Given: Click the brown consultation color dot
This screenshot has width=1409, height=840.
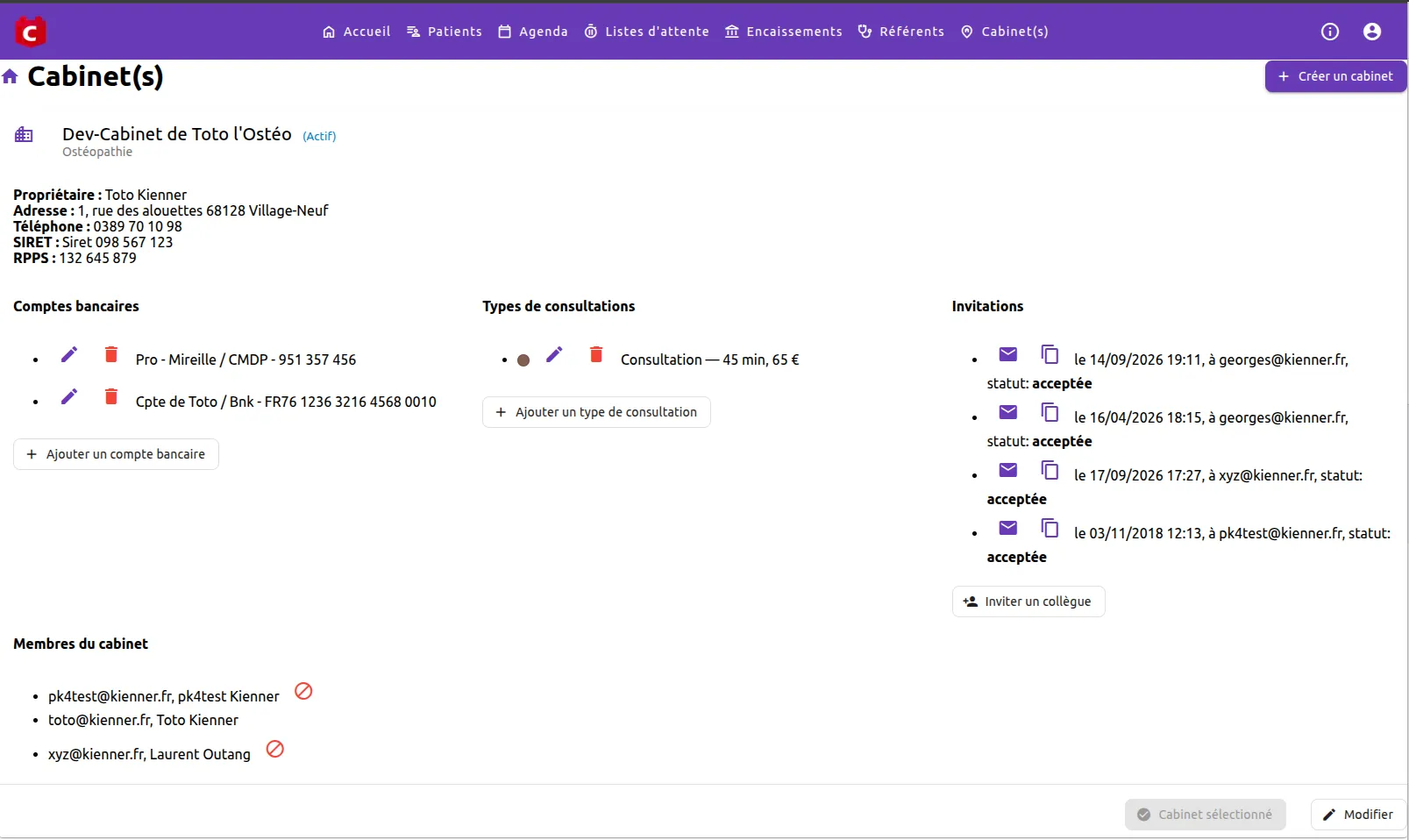Looking at the screenshot, I should coord(523,360).
